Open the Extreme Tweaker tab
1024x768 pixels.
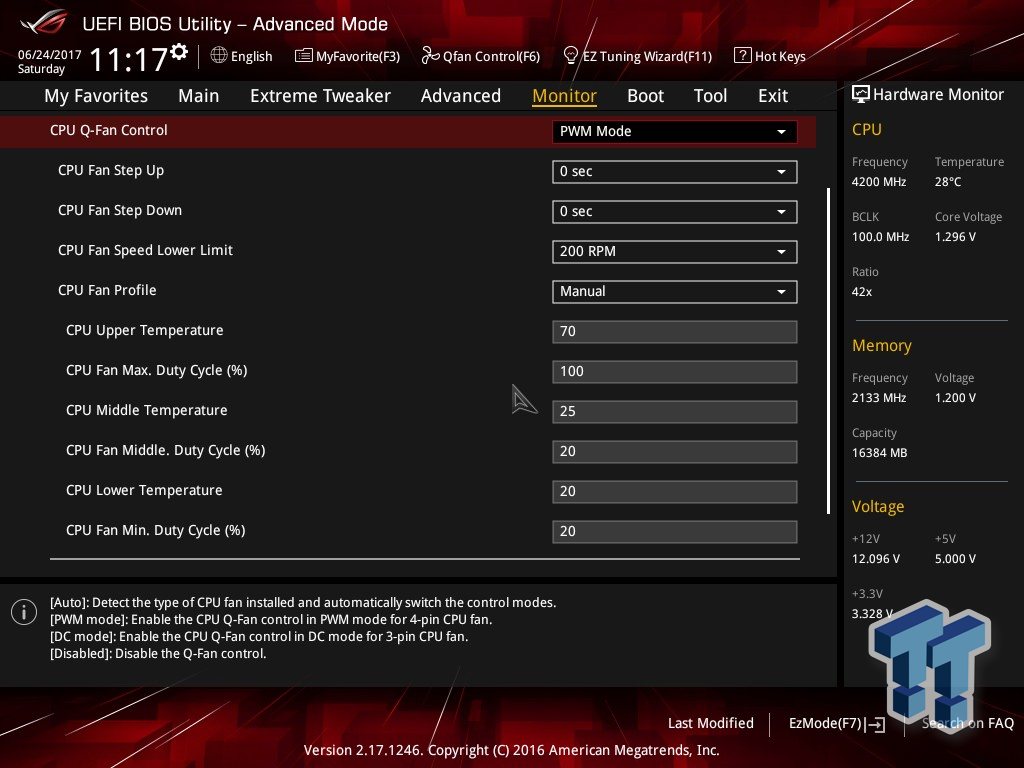tap(320, 96)
